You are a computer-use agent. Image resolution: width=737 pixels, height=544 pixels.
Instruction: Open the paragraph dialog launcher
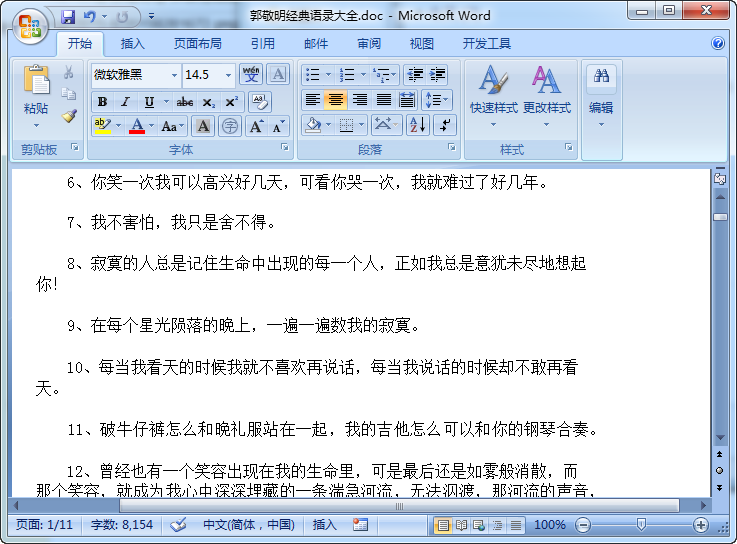tap(452, 147)
